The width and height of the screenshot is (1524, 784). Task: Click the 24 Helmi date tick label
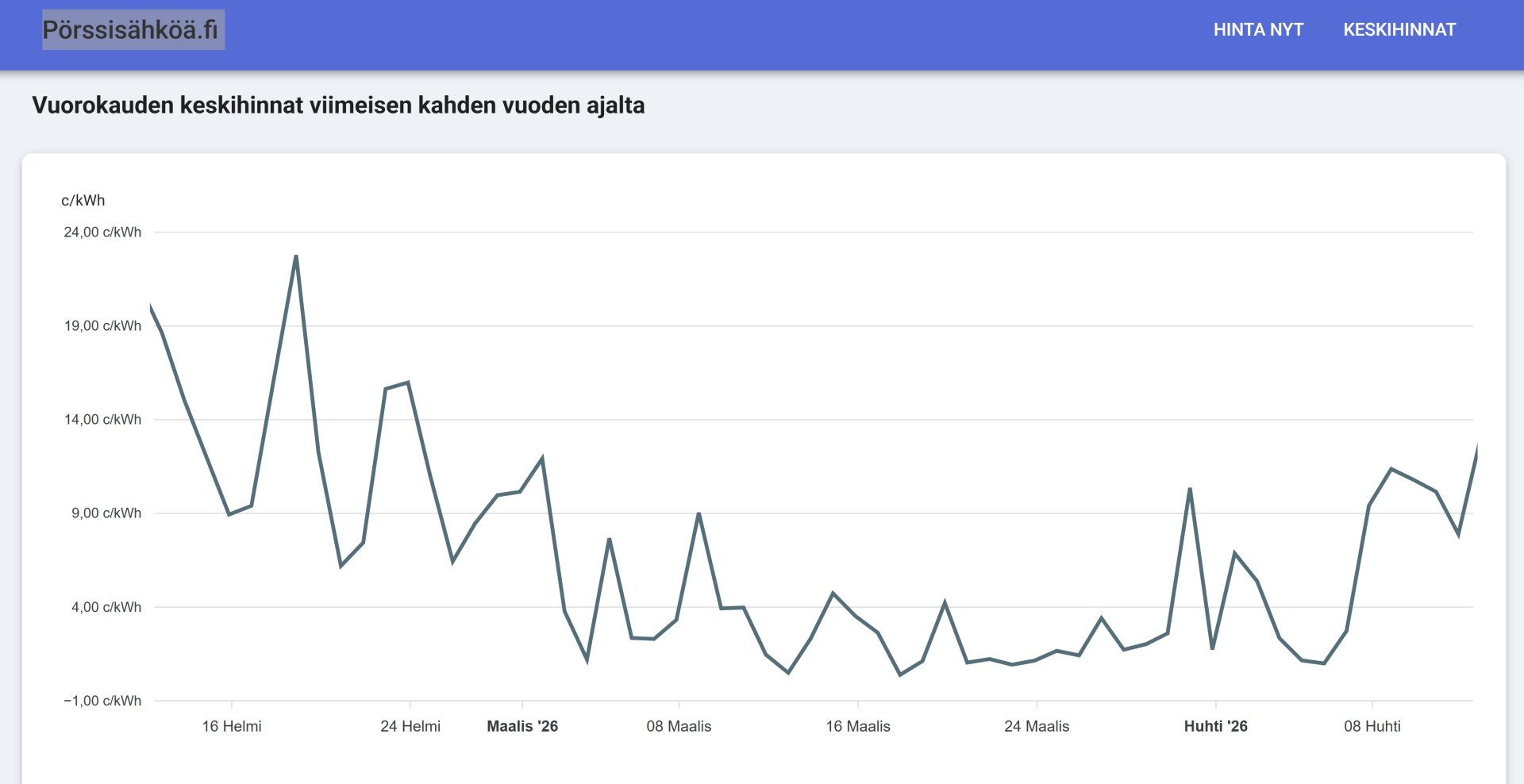(x=410, y=726)
